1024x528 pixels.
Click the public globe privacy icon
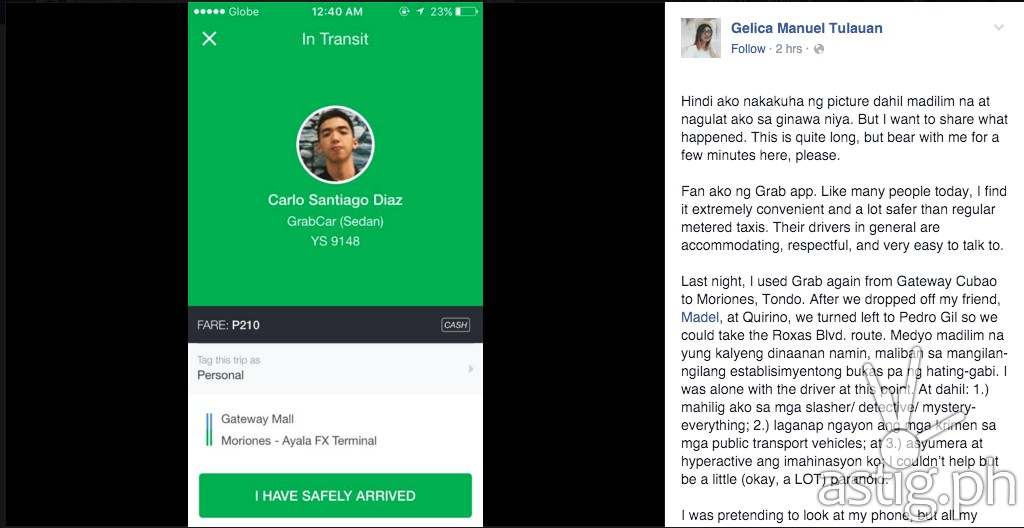tap(818, 49)
